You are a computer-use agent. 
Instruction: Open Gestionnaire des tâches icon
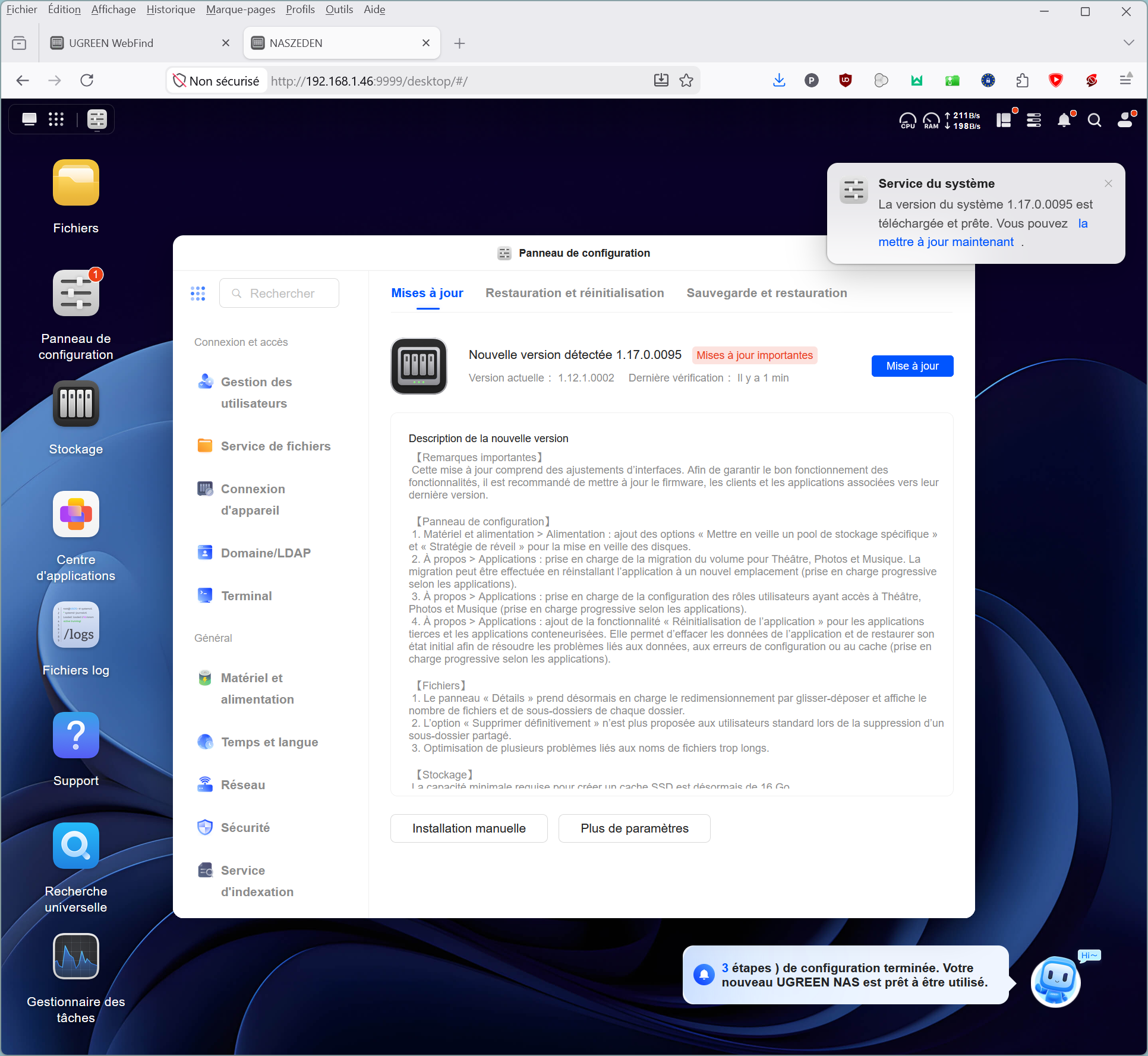pos(76,956)
